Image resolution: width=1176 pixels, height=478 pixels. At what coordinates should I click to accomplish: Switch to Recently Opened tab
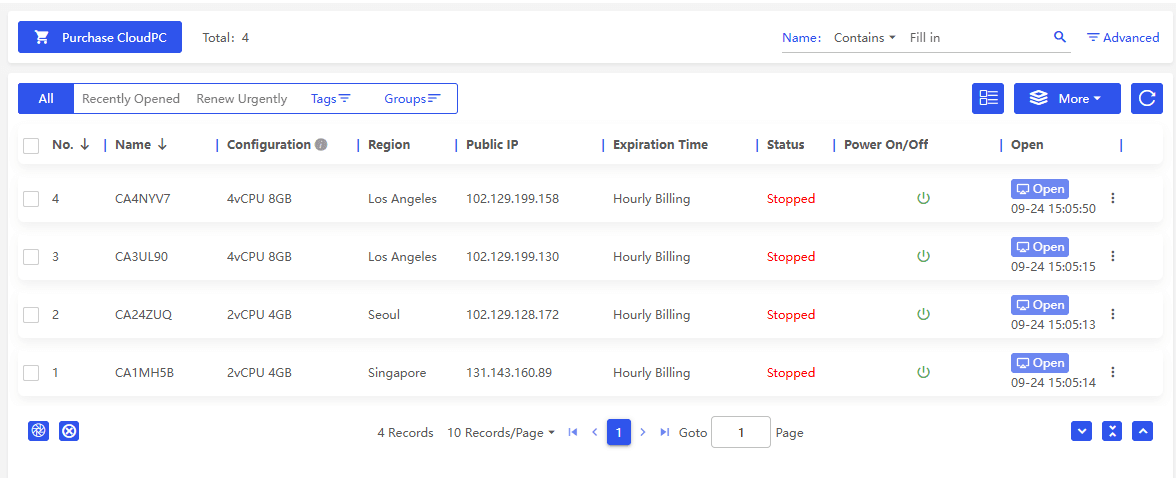(x=130, y=98)
